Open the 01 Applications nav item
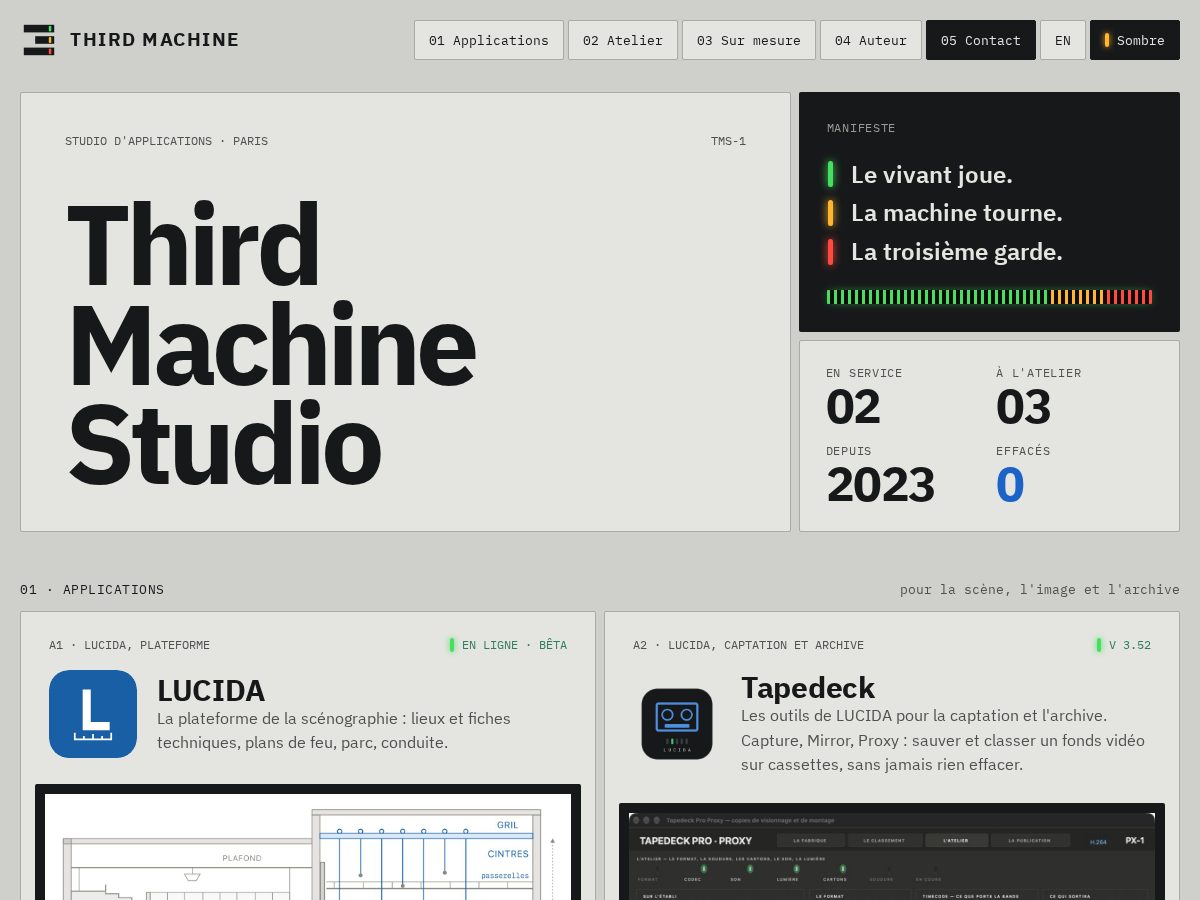Viewport: 1200px width, 900px height. (489, 40)
